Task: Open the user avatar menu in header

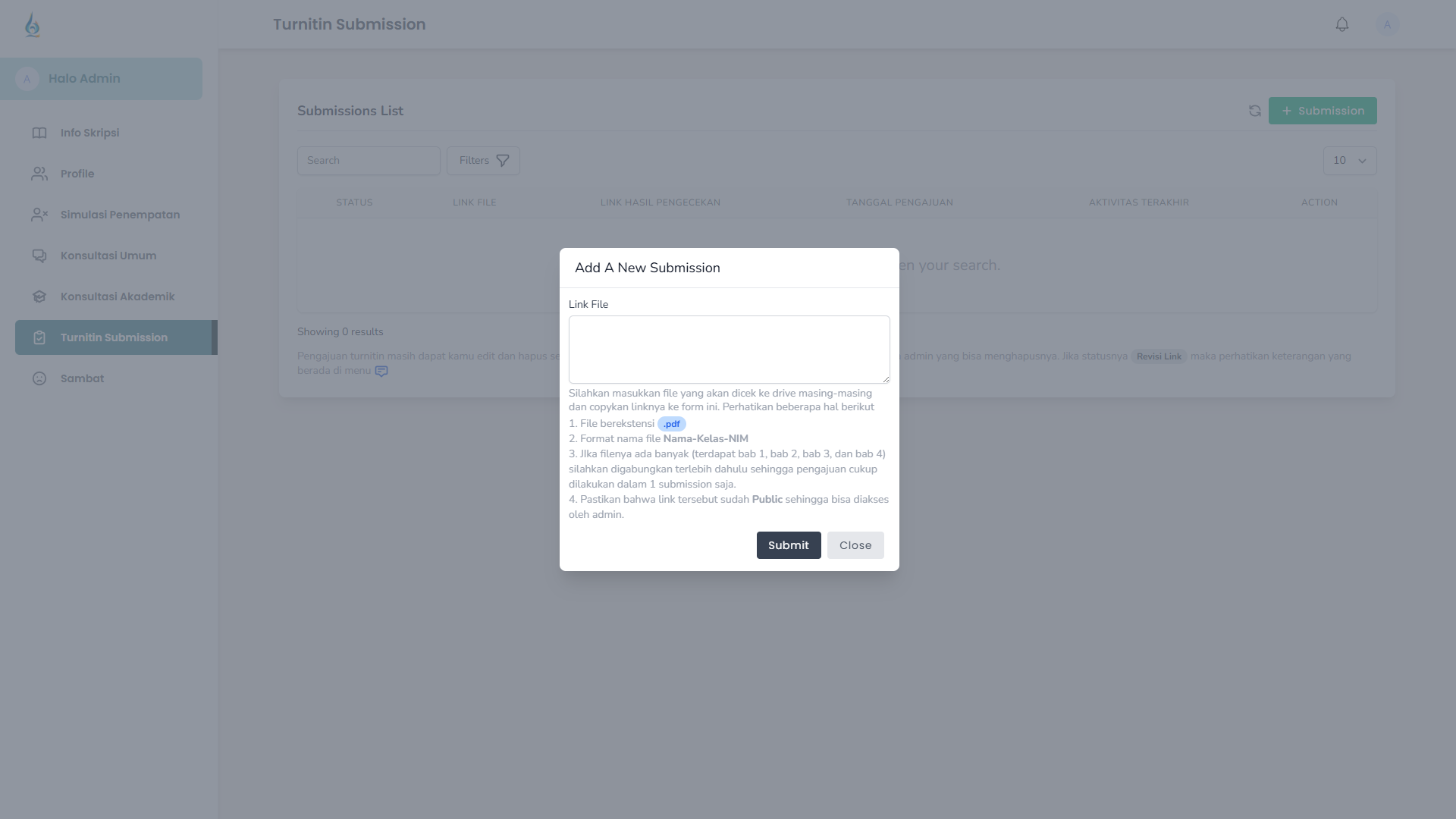Action: point(1387,25)
